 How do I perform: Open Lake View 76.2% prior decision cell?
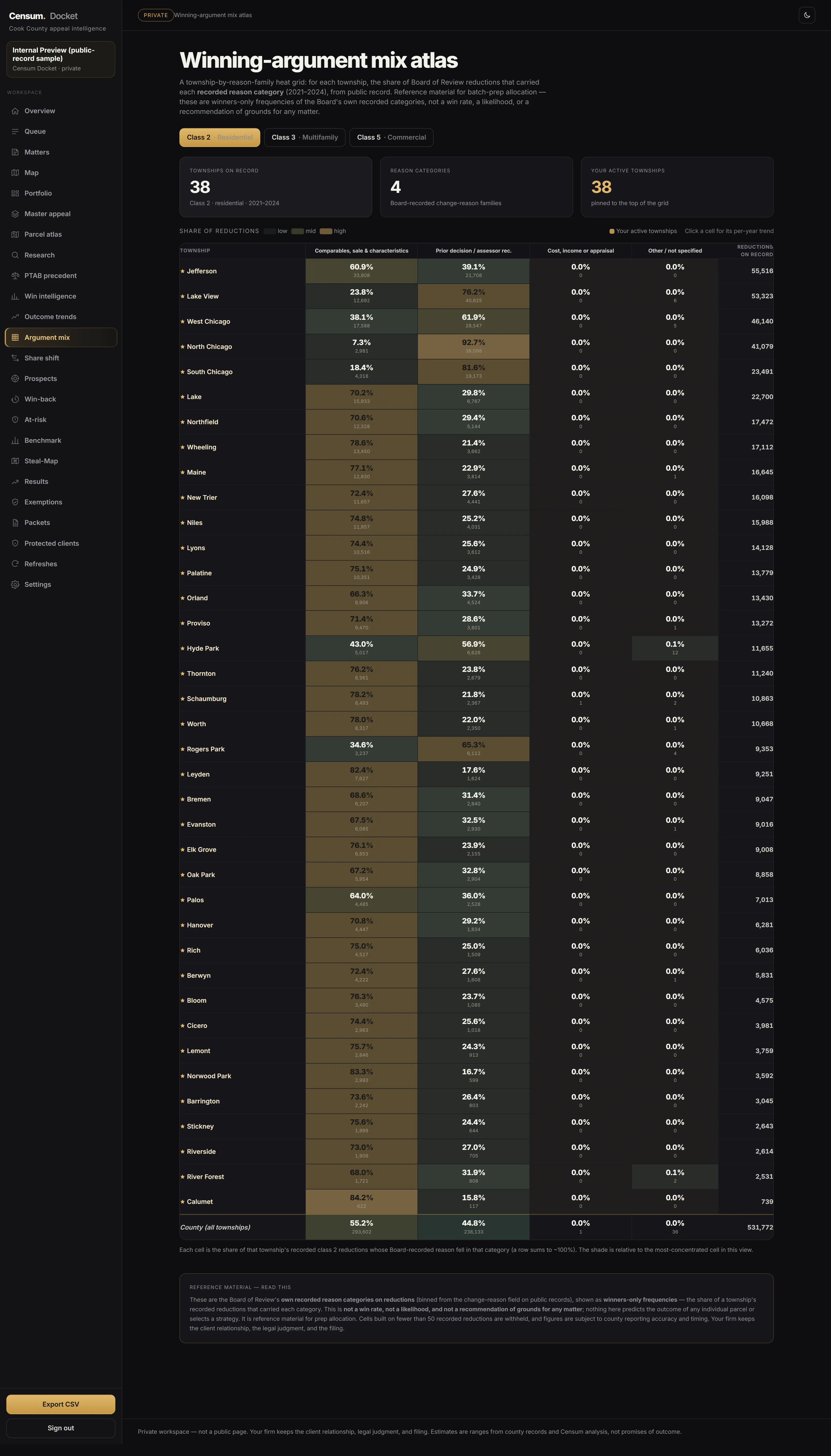pyautogui.click(x=473, y=296)
